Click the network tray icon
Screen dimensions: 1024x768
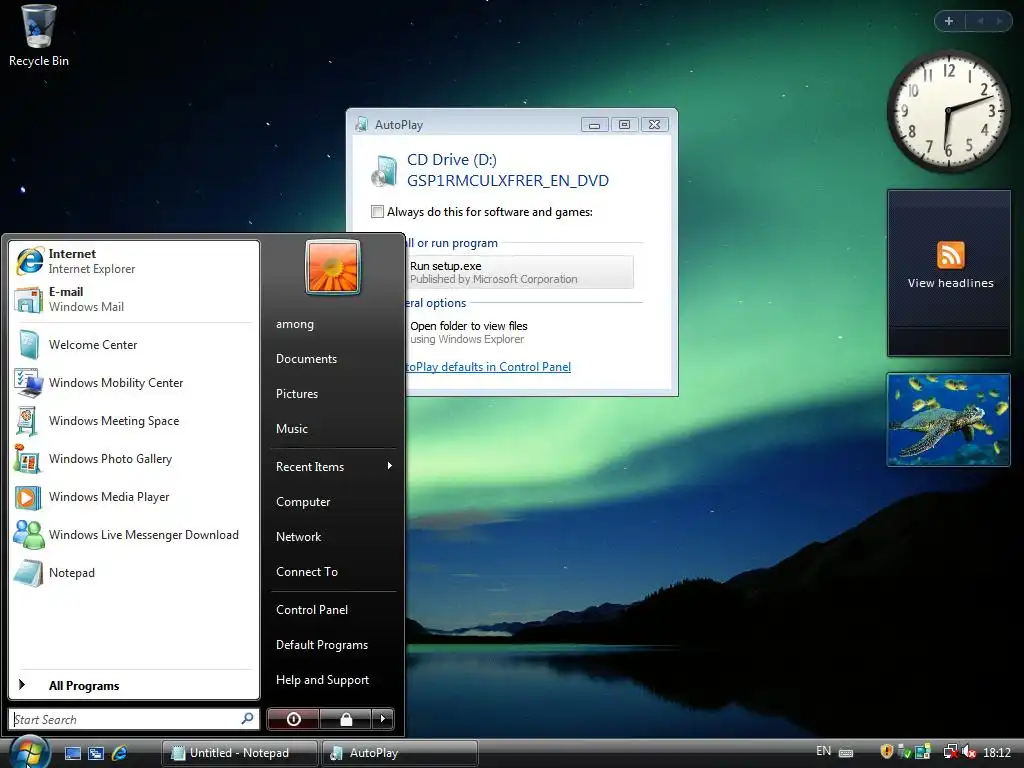click(951, 752)
